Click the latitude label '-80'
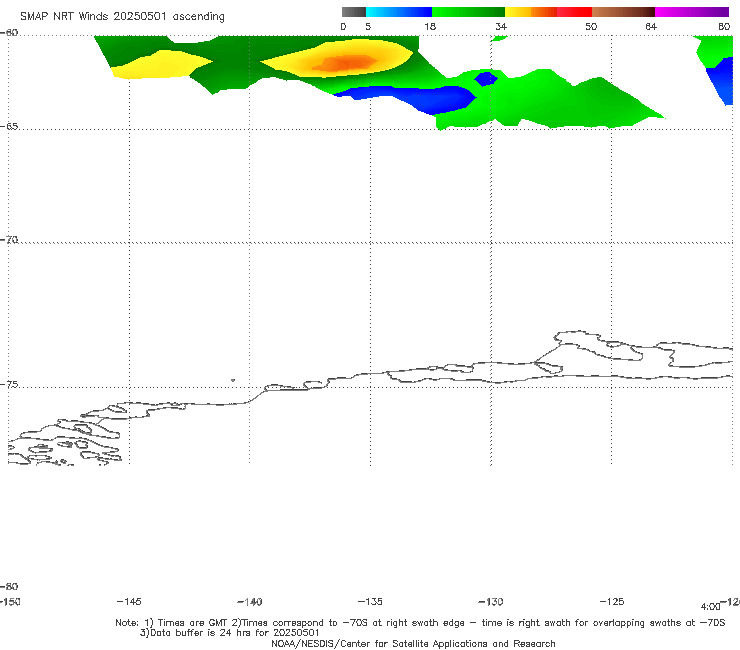Image resolution: width=740 pixels, height=650 pixels. point(9,587)
